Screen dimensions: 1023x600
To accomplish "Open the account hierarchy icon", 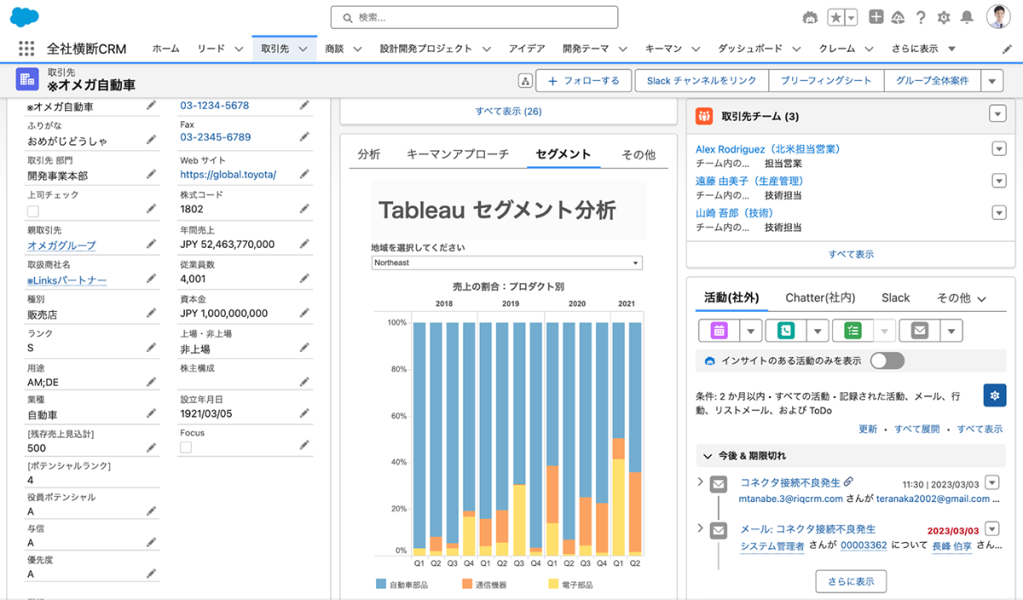I will click(525, 81).
